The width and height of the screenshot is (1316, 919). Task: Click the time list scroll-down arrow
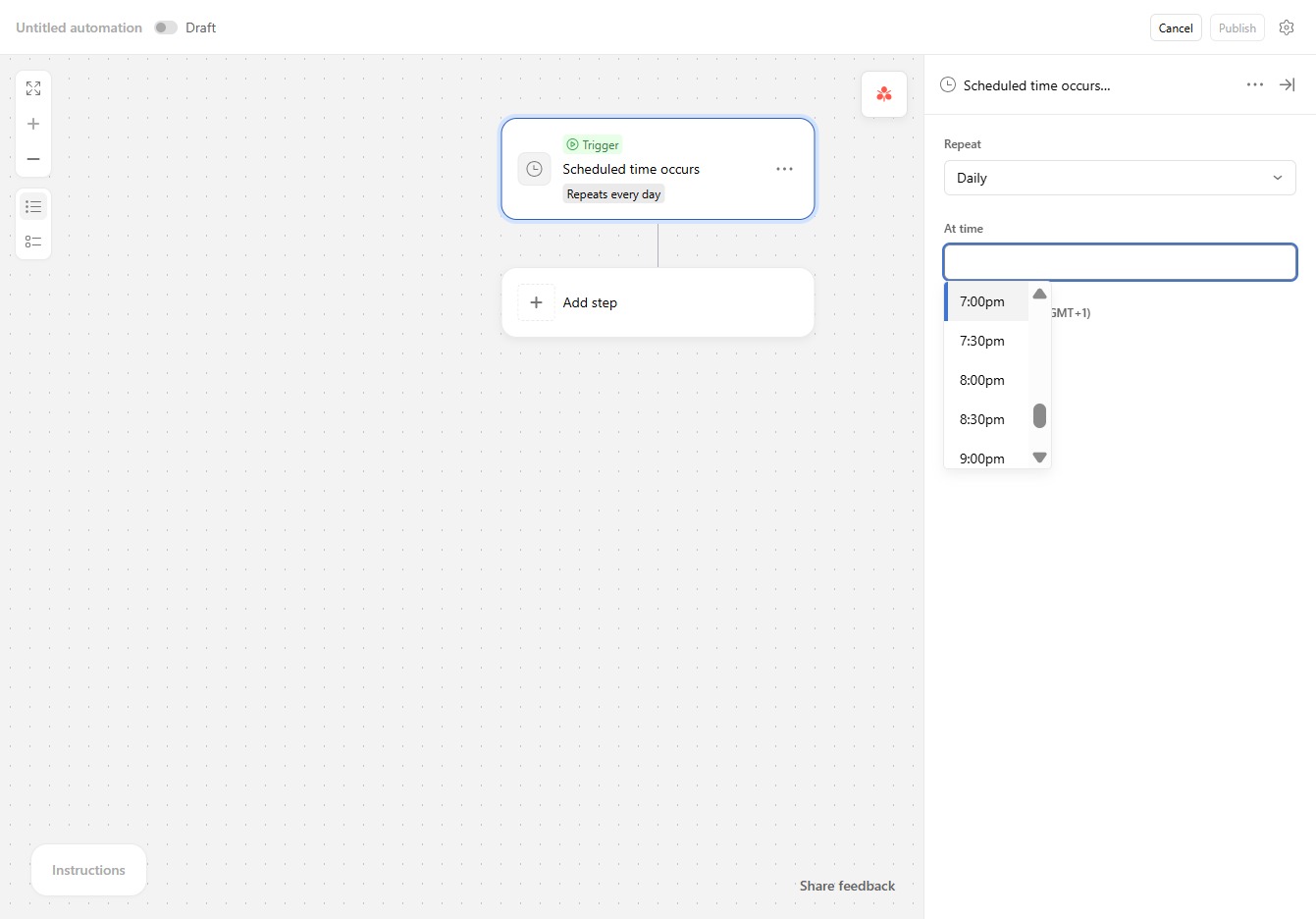[1040, 458]
